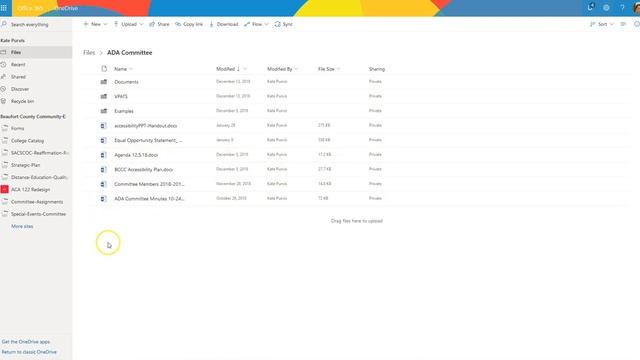Viewport: 640px width, 360px height.
Task: Click the Word icon for accessibilityPPT-Handout
Action: (104, 126)
